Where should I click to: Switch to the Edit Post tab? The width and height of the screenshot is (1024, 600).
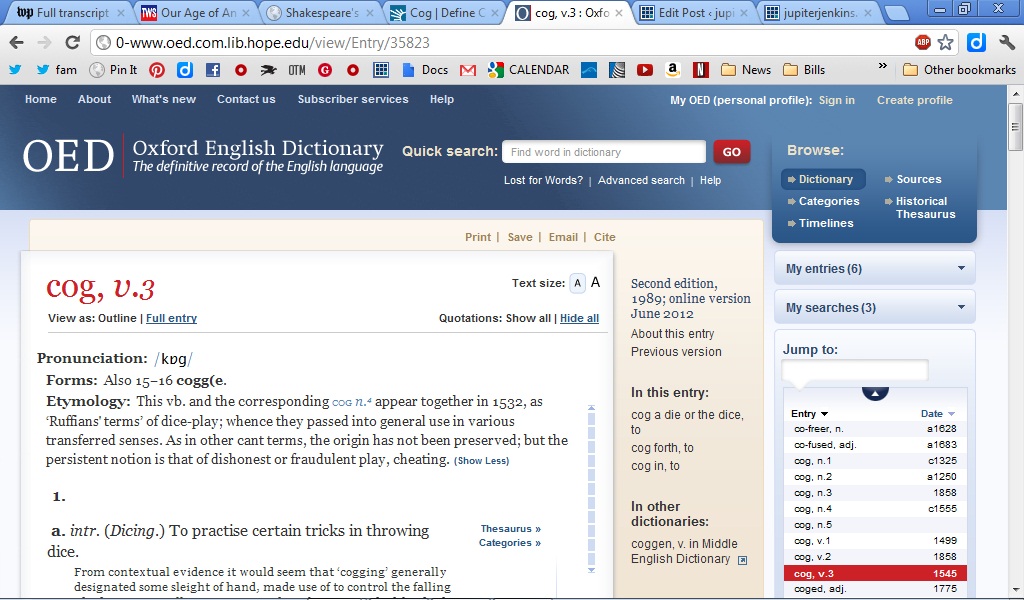(694, 13)
